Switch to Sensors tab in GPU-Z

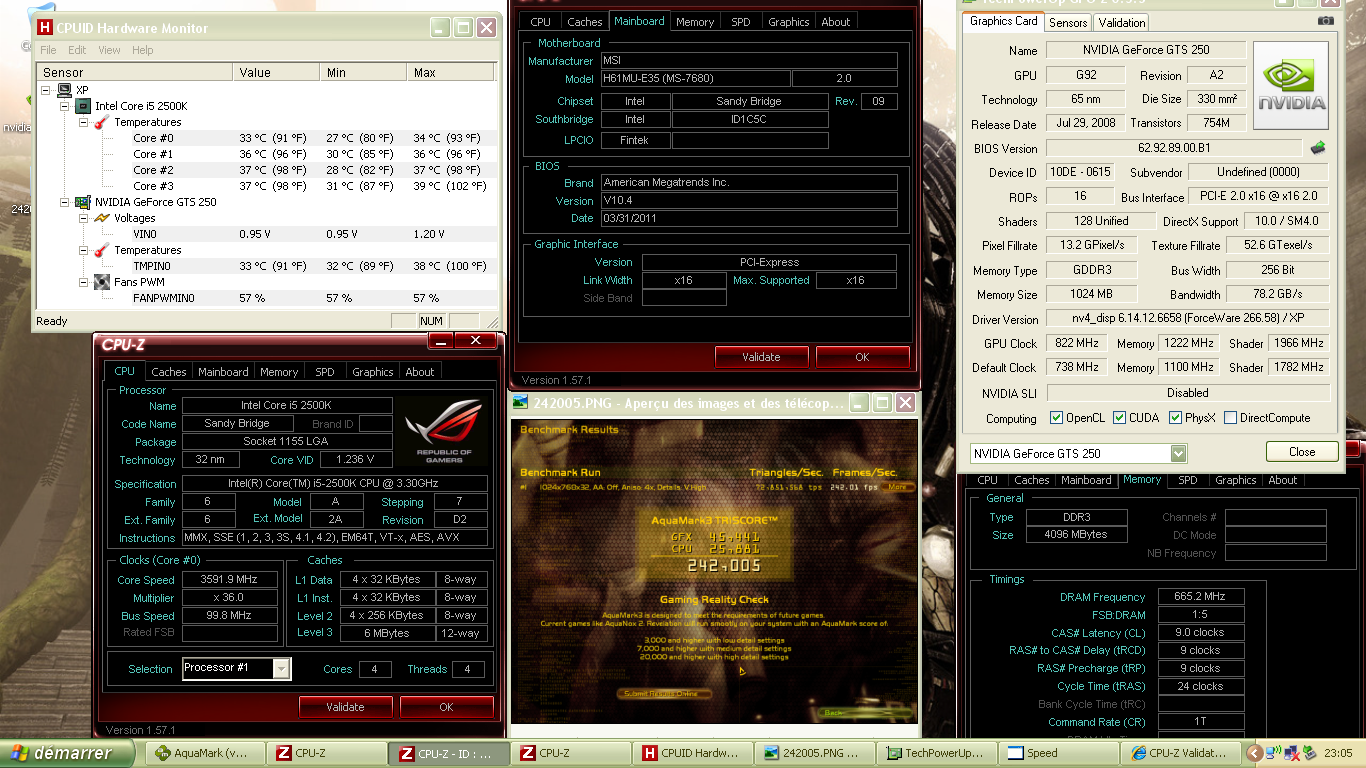tap(1068, 22)
